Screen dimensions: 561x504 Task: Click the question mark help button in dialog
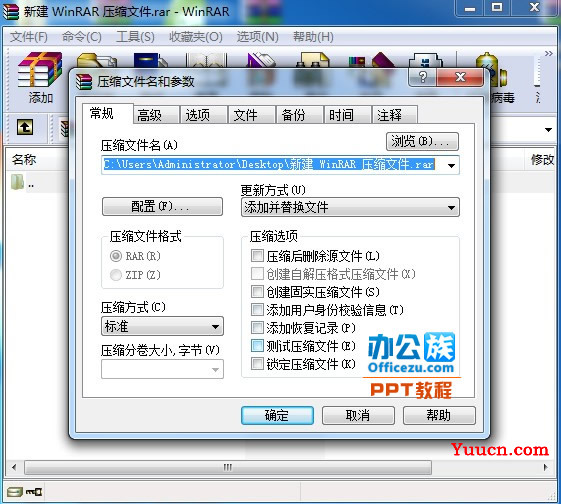[x=423, y=77]
